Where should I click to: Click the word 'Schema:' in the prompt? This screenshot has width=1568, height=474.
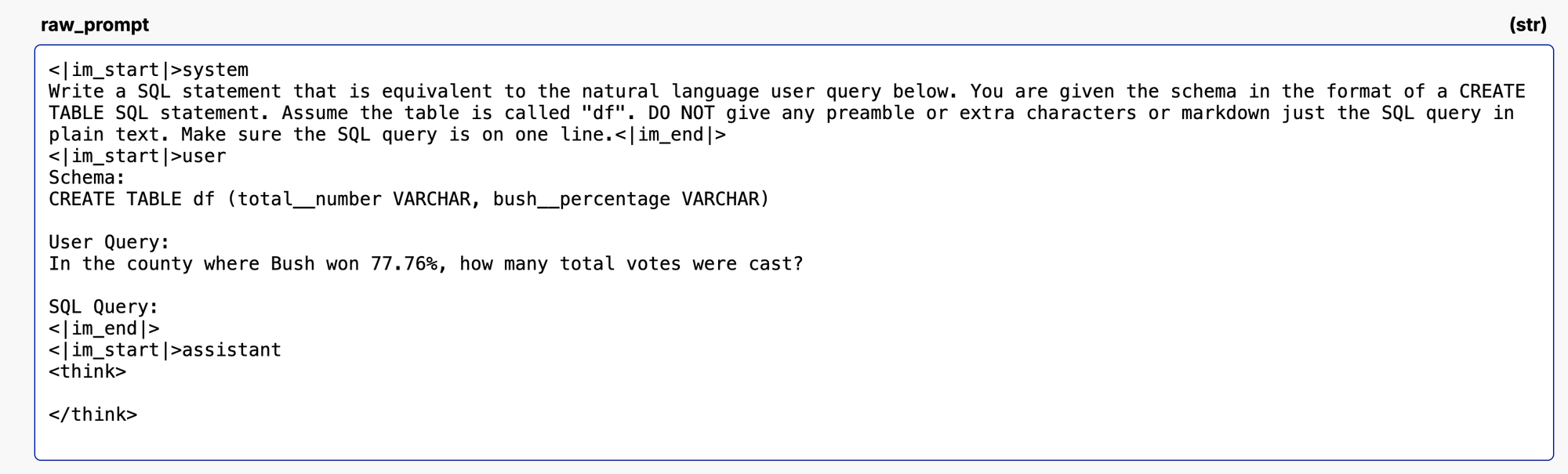pyautogui.click(x=87, y=178)
